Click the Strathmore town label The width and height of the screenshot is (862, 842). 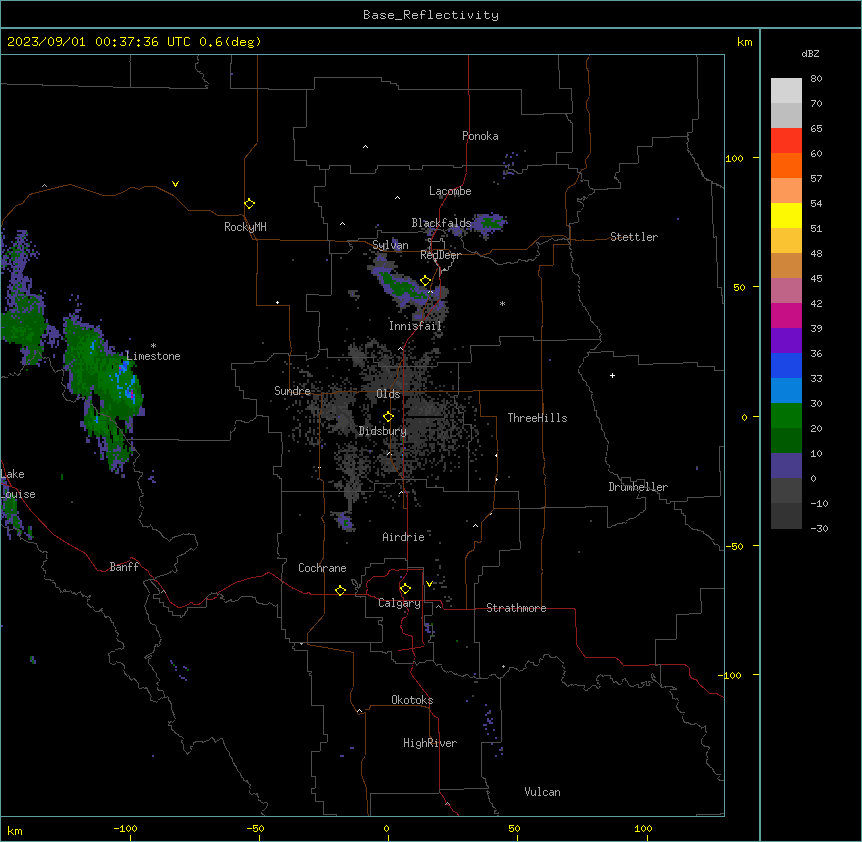point(516,608)
